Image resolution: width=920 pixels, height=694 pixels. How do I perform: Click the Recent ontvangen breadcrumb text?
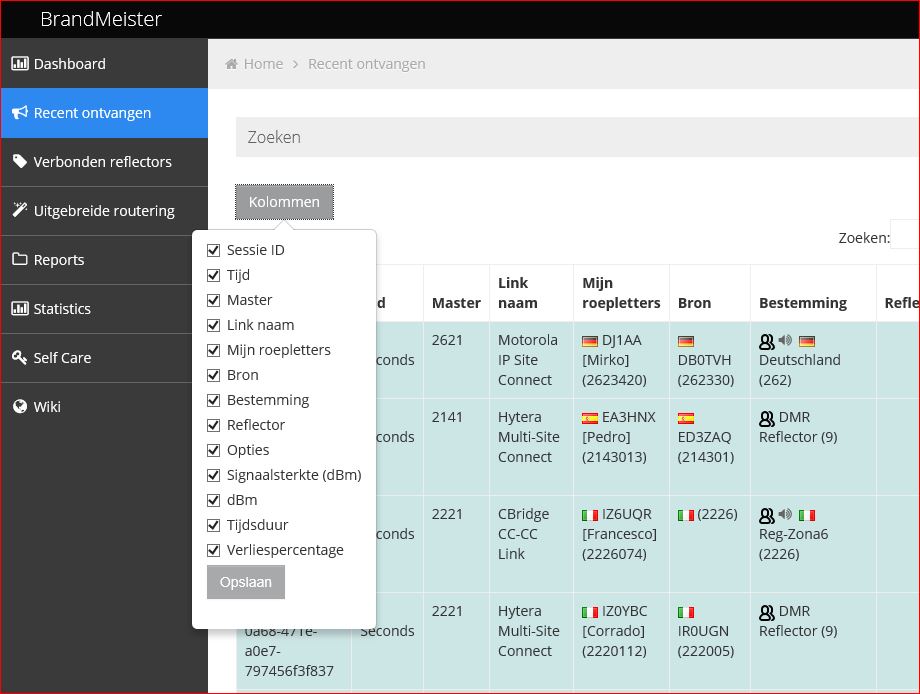pos(367,63)
